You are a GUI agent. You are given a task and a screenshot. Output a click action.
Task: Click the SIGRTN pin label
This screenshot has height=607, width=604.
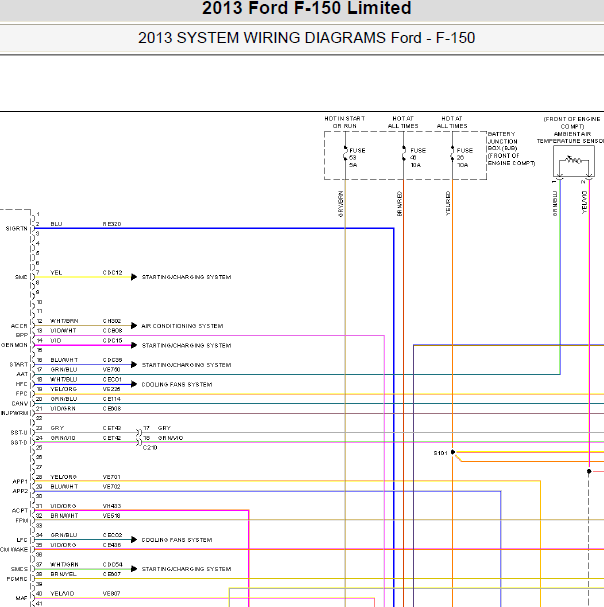[x=17, y=229]
